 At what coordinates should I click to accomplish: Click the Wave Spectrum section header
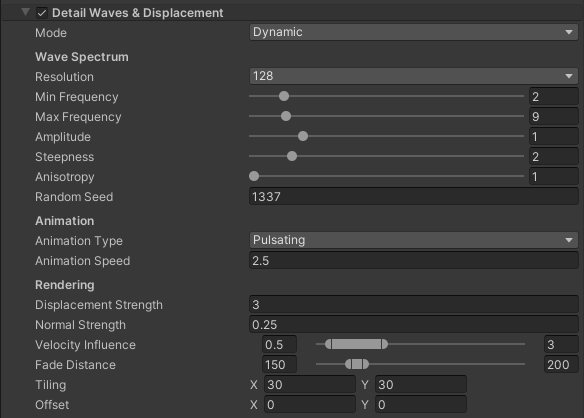[x=82, y=57]
